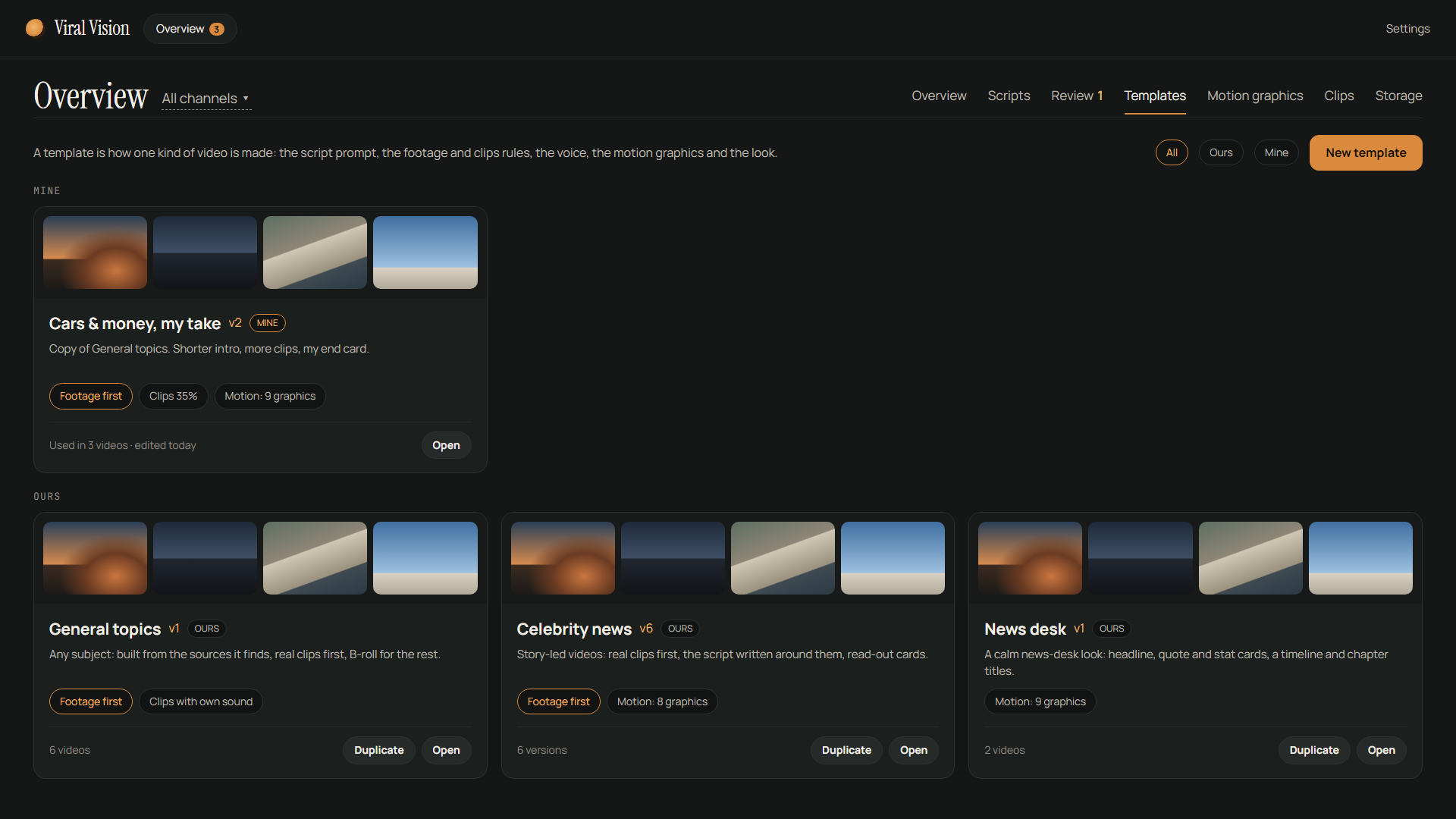Switch to the Overview tab
Viewport: 1456px width, 819px height.
[x=939, y=96]
